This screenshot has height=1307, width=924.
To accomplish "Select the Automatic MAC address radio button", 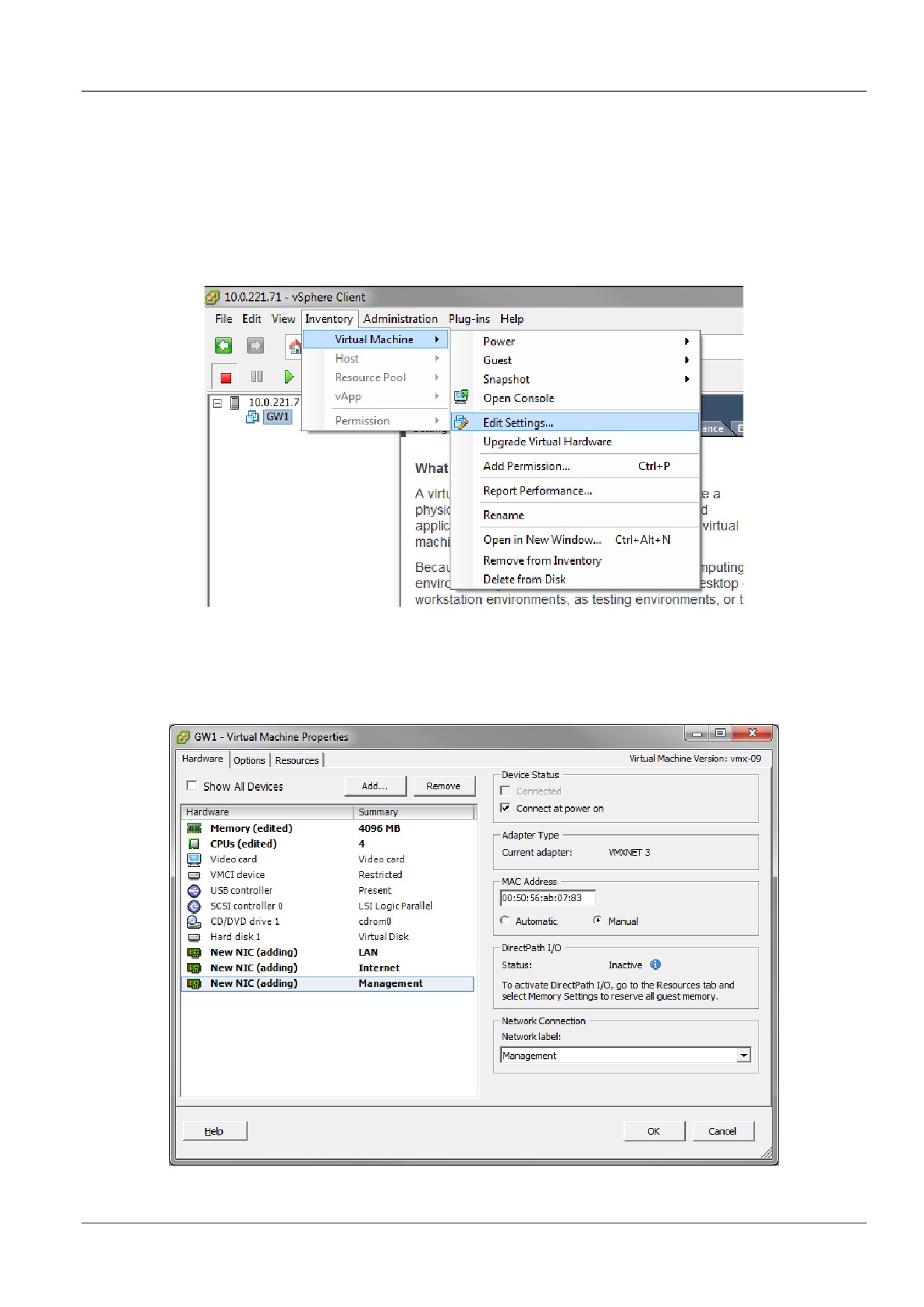I will [x=505, y=921].
